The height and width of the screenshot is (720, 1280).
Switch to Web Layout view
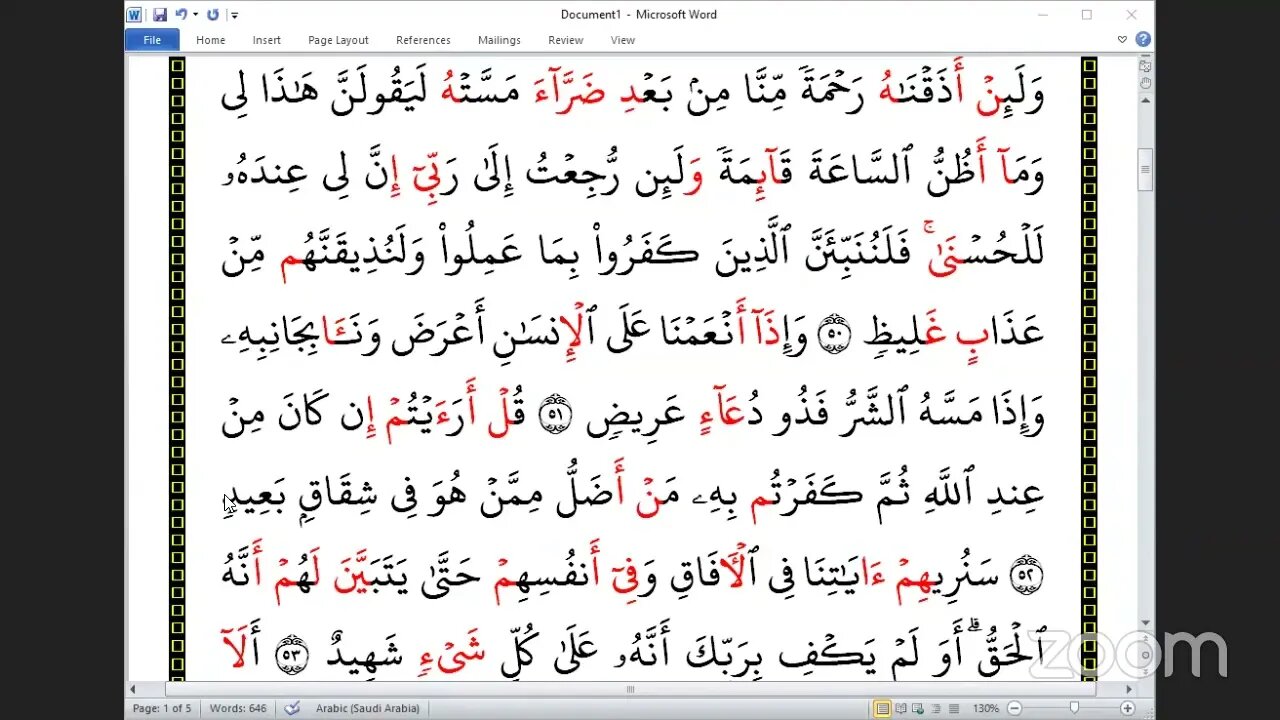coord(918,708)
